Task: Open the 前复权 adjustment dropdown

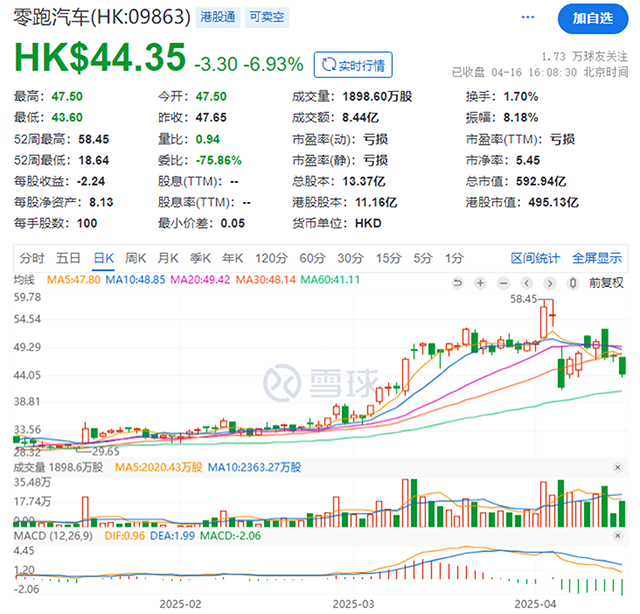Action: [606, 283]
